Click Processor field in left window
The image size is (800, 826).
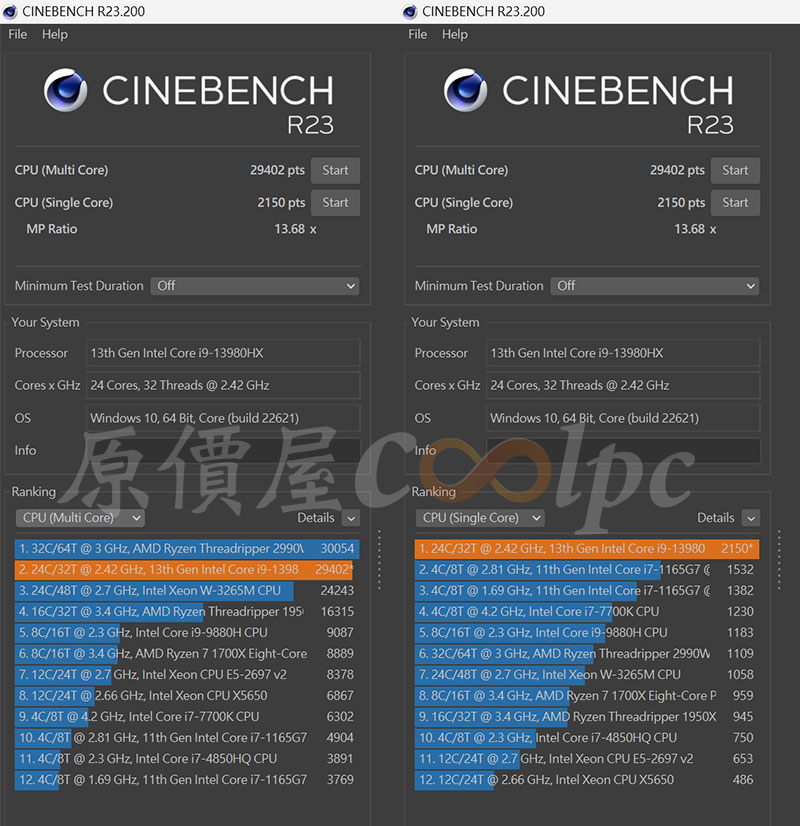[223, 353]
